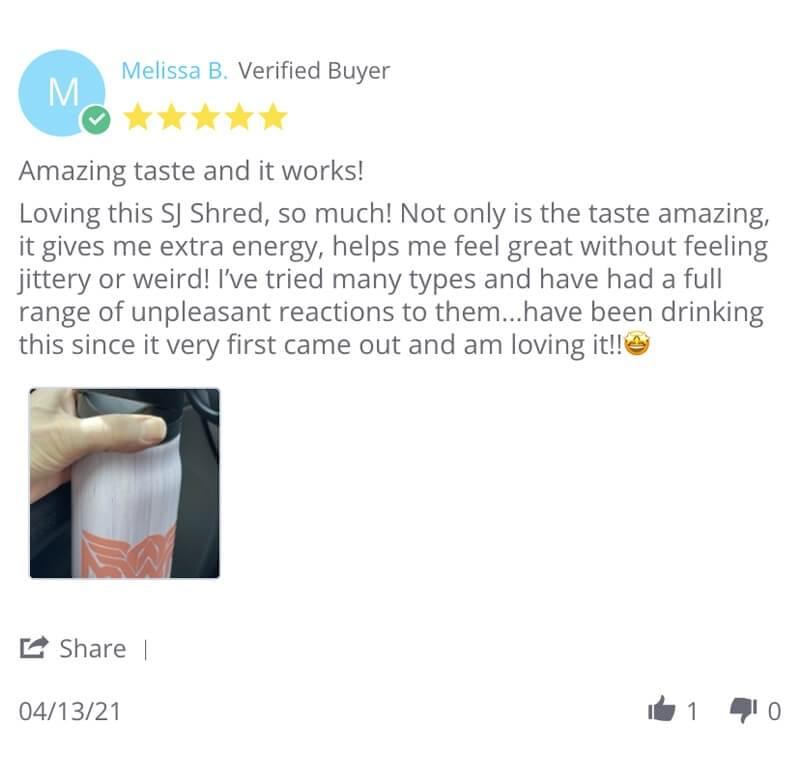Click the review title 'Amazing taste and it works!'

191,171
